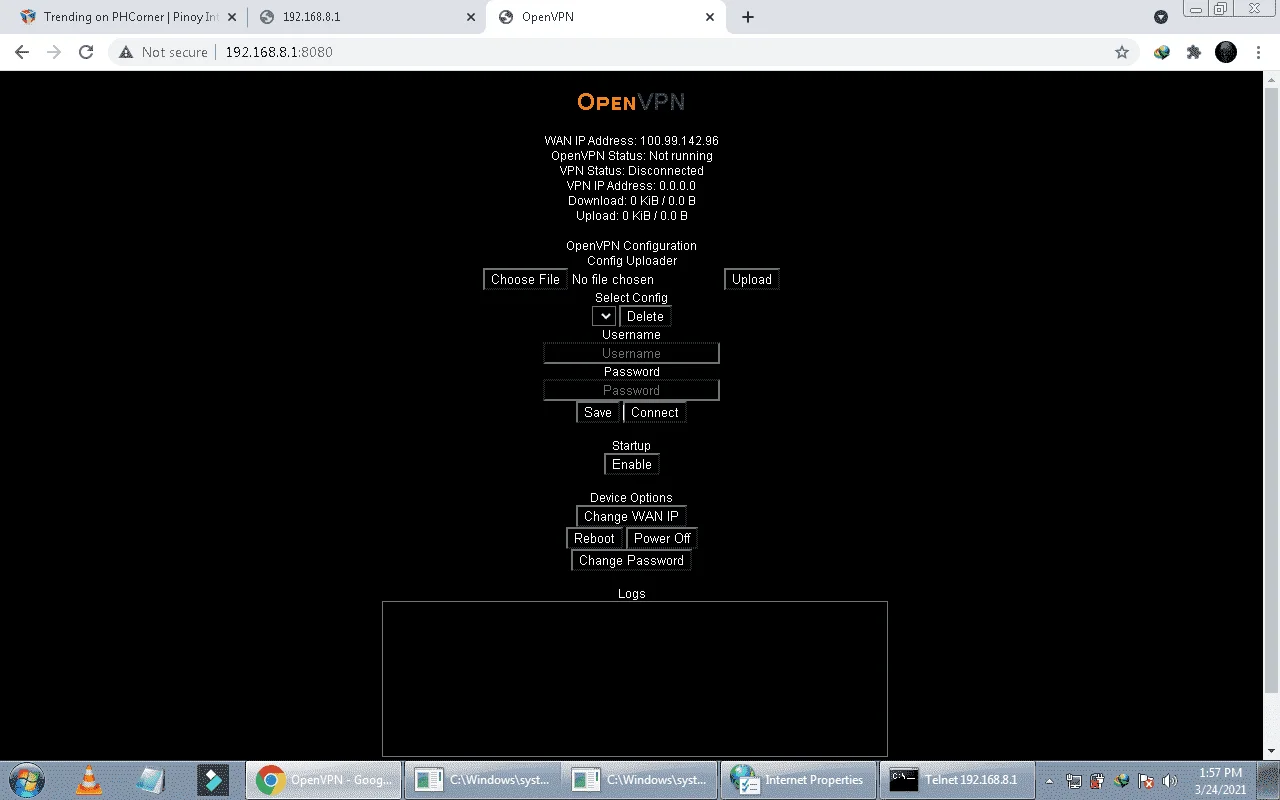The width and height of the screenshot is (1280, 800).
Task: Select the Chrome OpenVPN taskbar item
Action: click(324, 780)
